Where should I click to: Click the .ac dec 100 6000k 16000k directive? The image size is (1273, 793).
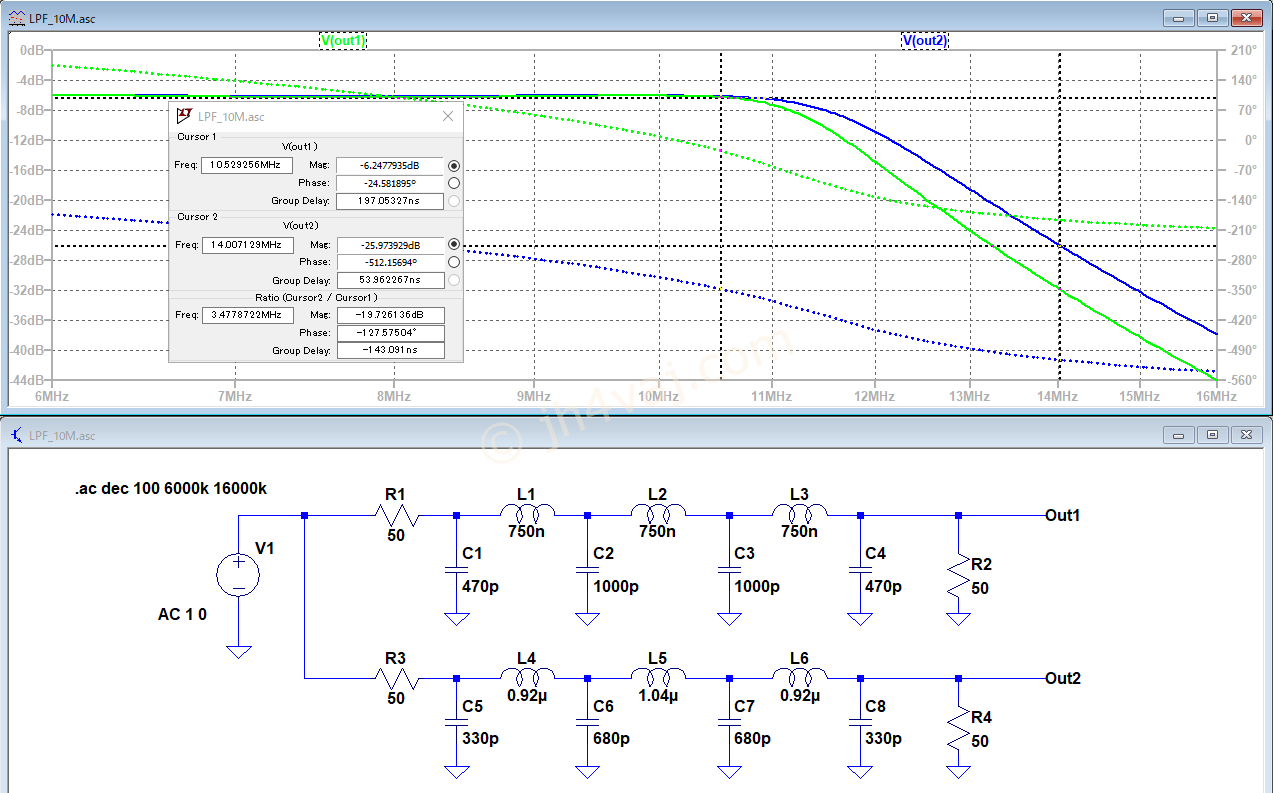170,488
